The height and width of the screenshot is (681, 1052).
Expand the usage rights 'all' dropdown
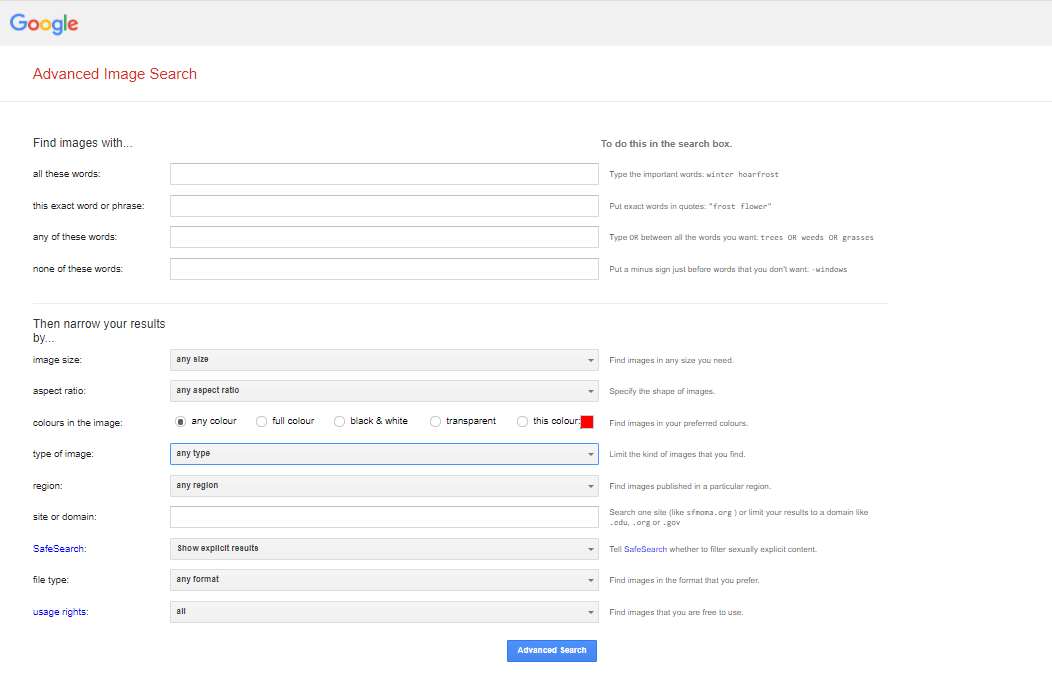tap(384, 612)
